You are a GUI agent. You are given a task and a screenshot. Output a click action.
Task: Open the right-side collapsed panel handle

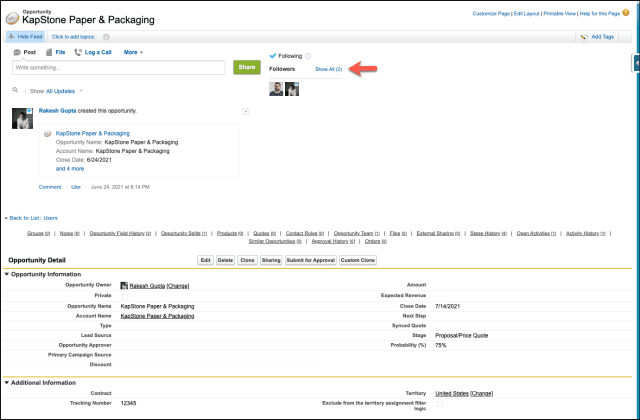click(x=636, y=63)
